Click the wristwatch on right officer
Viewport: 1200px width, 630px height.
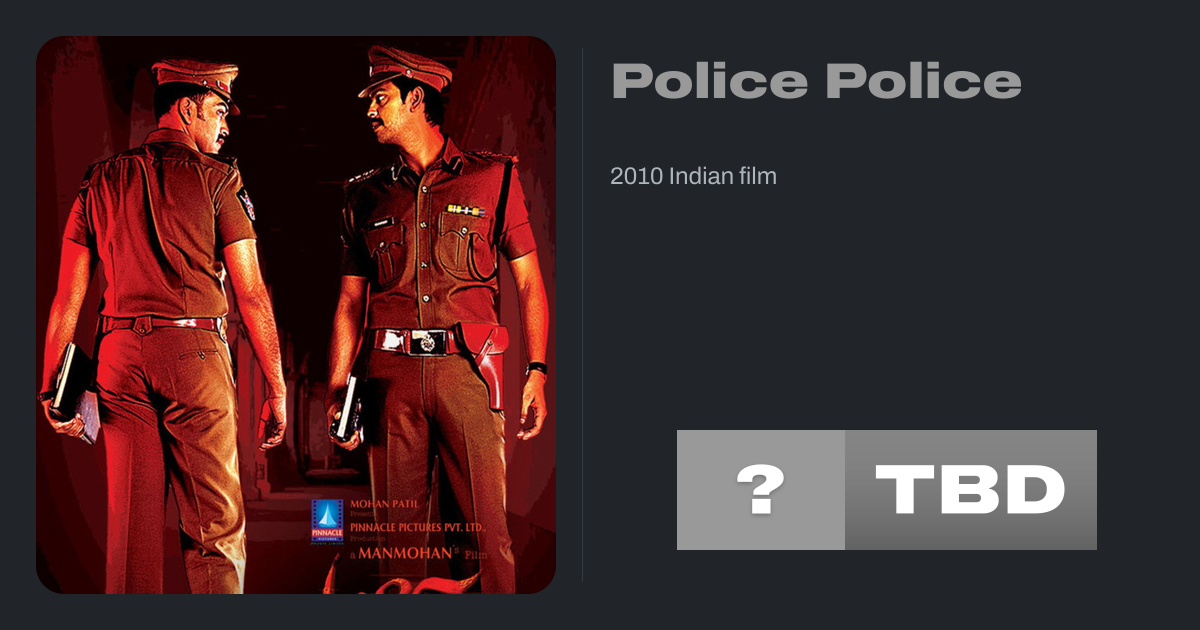tap(537, 368)
